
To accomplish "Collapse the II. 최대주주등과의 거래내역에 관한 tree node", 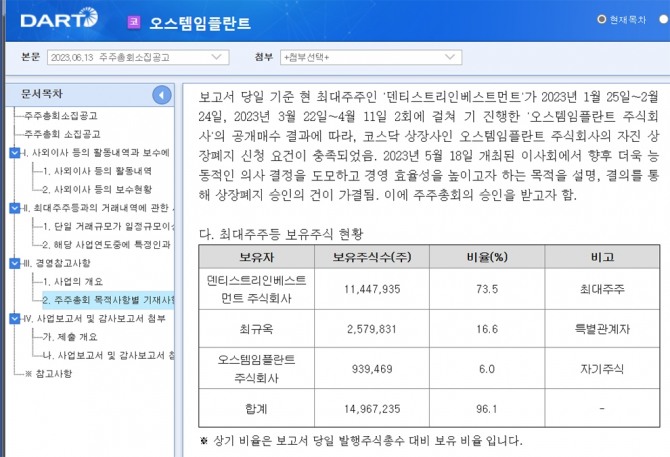I will click(15, 208).
